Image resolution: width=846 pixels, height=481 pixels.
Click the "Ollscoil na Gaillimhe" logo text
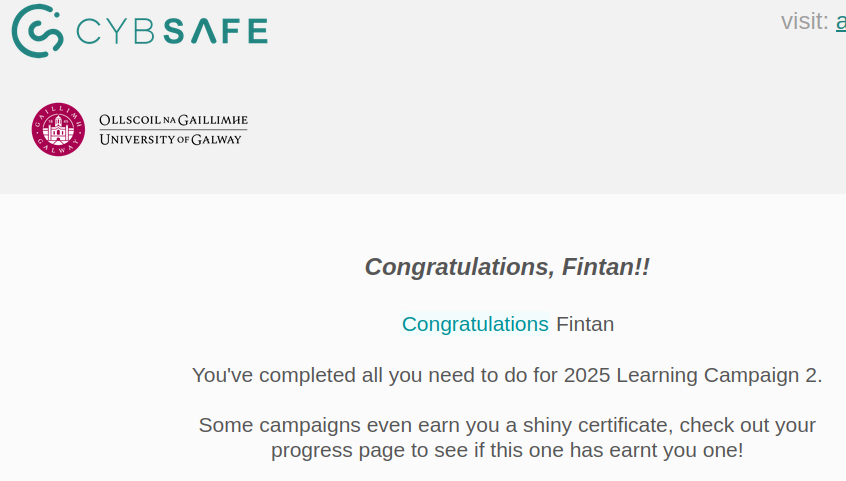point(173,120)
